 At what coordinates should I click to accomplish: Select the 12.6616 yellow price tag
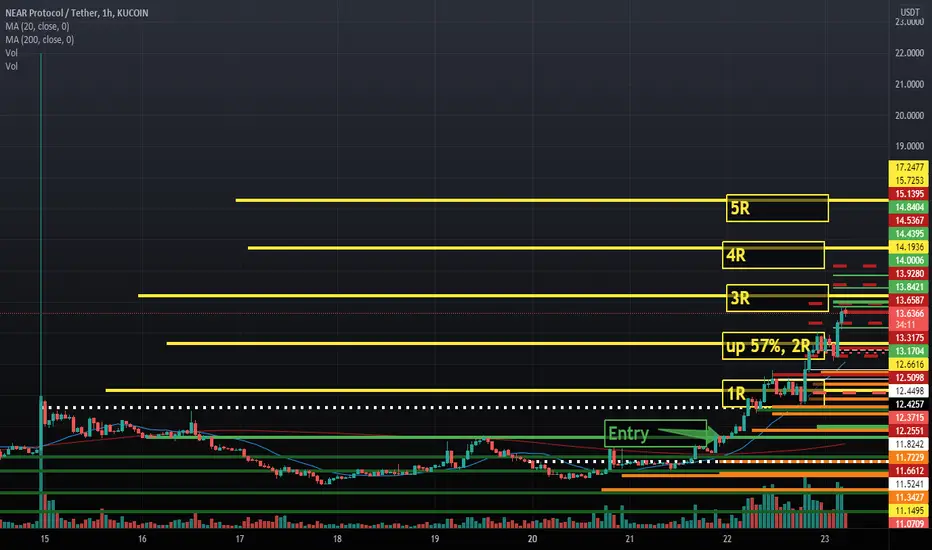pos(909,364)
